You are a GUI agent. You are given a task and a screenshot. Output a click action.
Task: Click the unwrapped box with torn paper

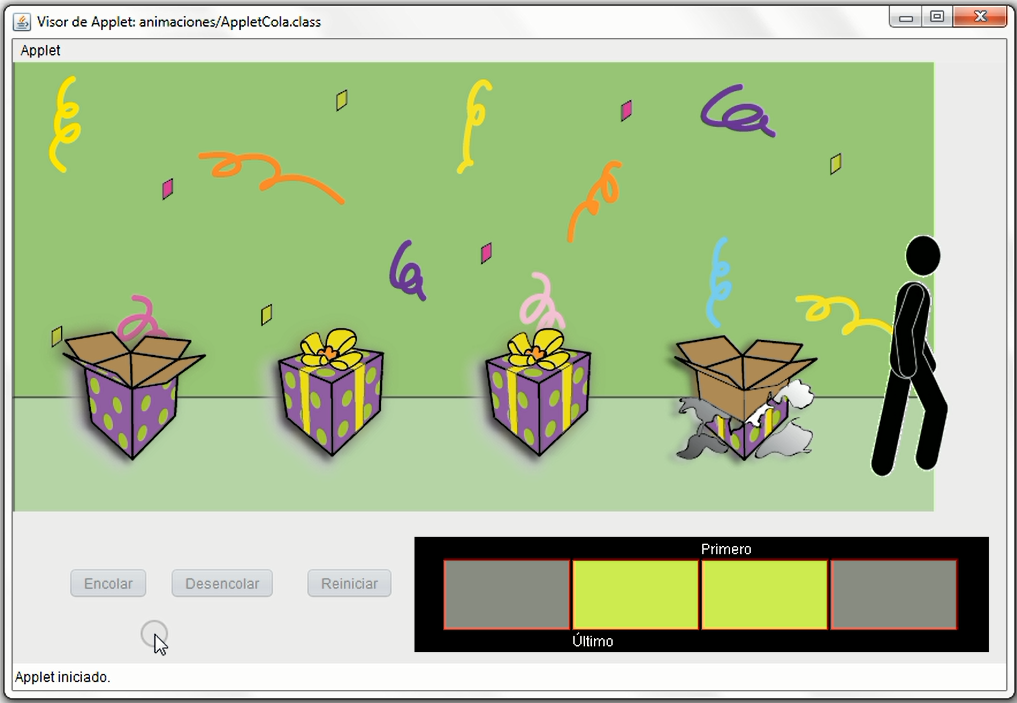coord(745,400)
